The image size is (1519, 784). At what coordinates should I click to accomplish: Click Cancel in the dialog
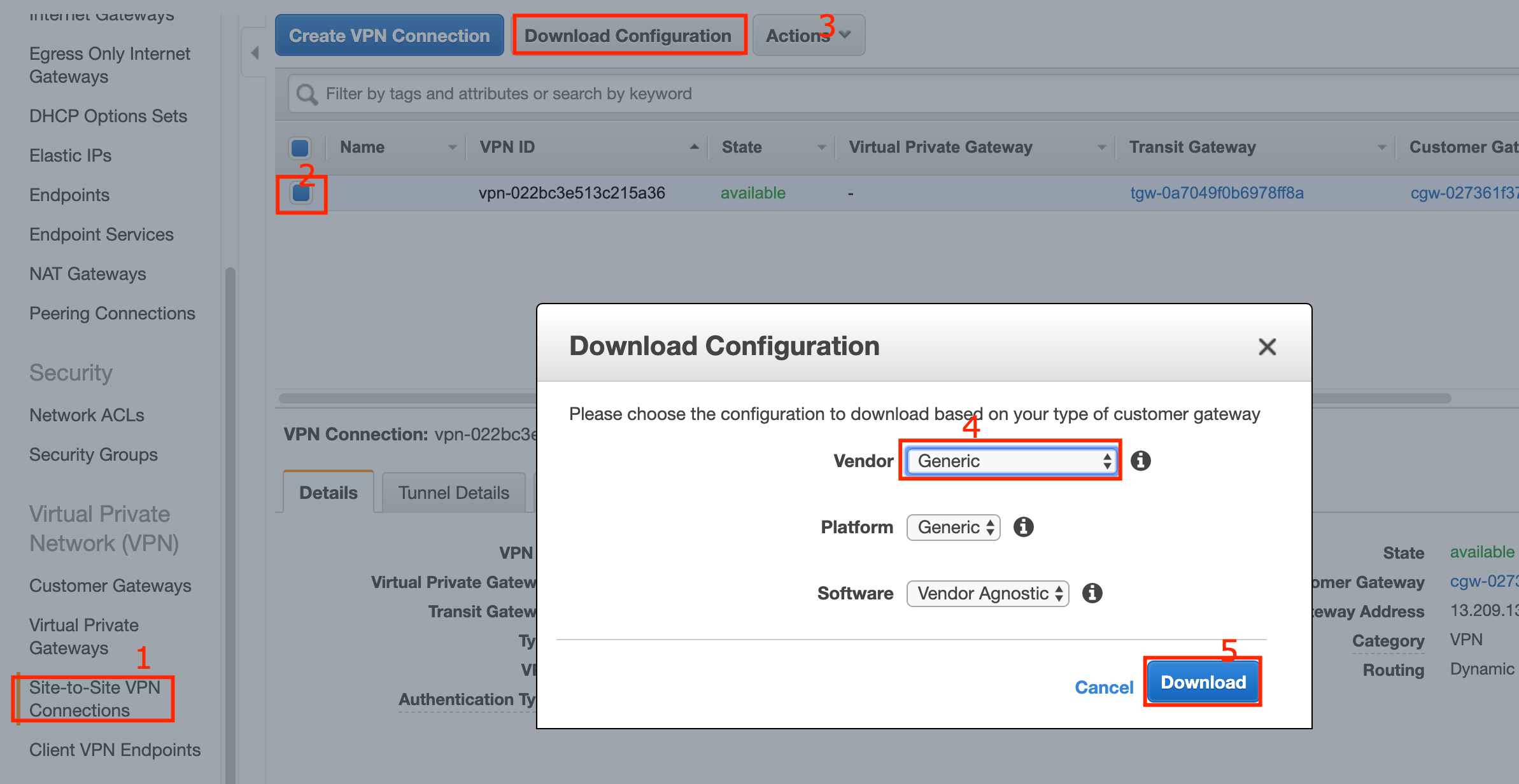pos(1104,687)
